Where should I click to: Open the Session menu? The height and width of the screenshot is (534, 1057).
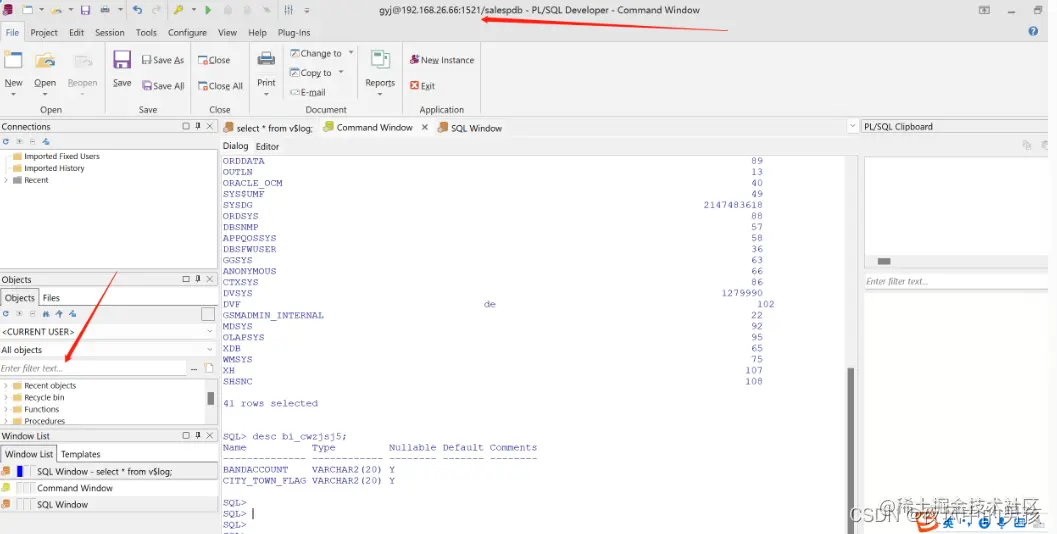(x=109, y=32)
